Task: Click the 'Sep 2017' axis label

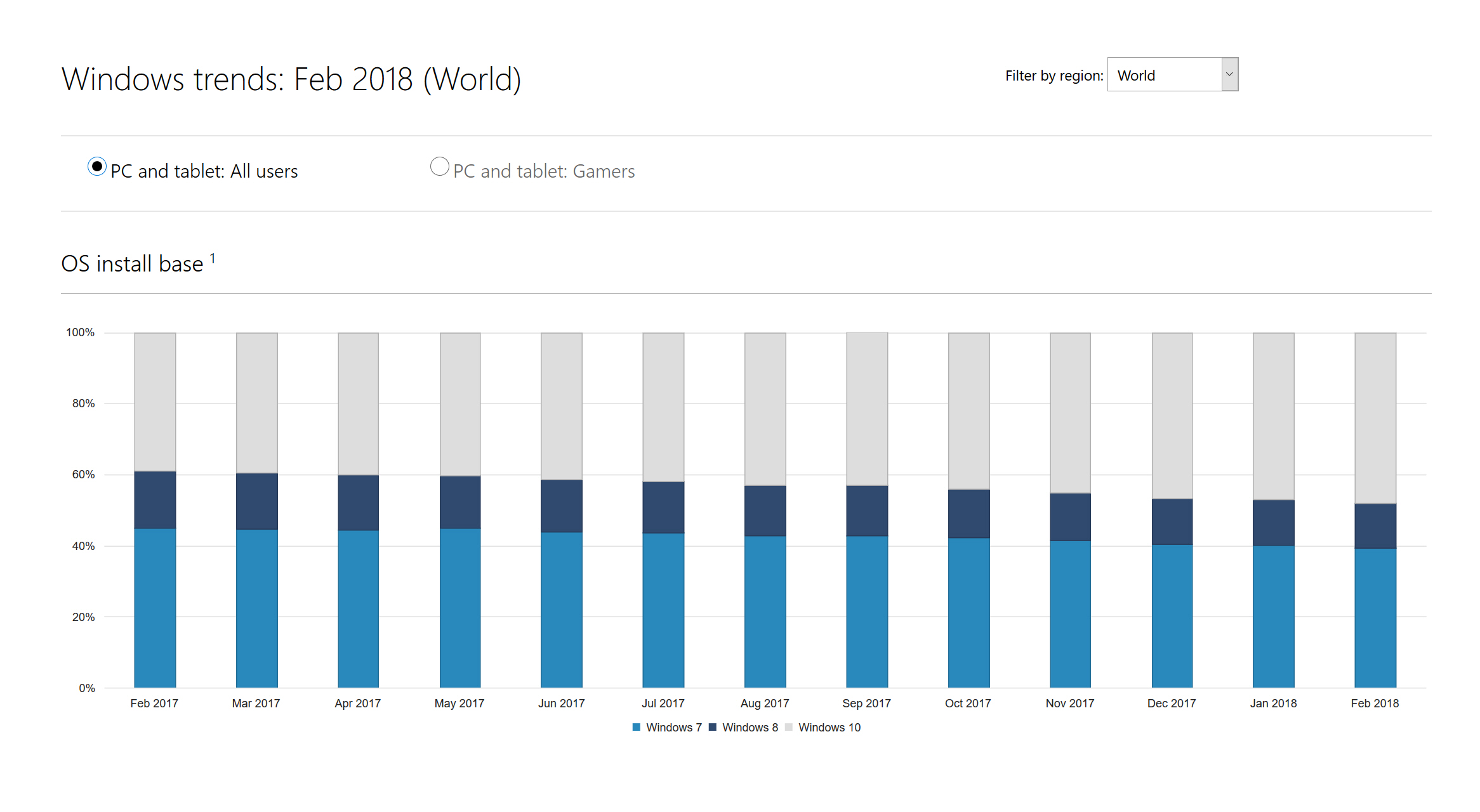Action: pos(866,704)
